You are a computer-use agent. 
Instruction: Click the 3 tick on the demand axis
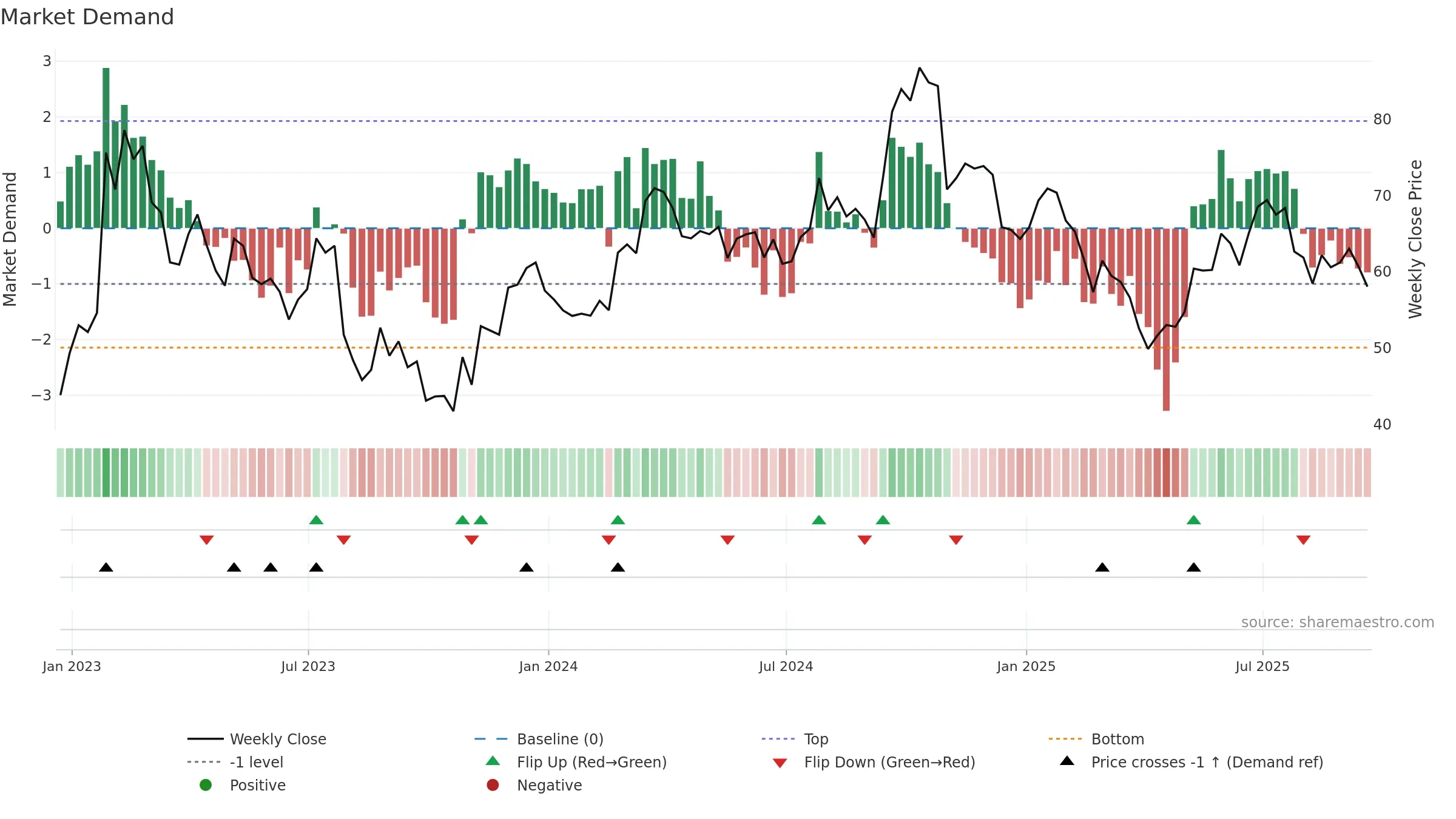click(47, 61)
